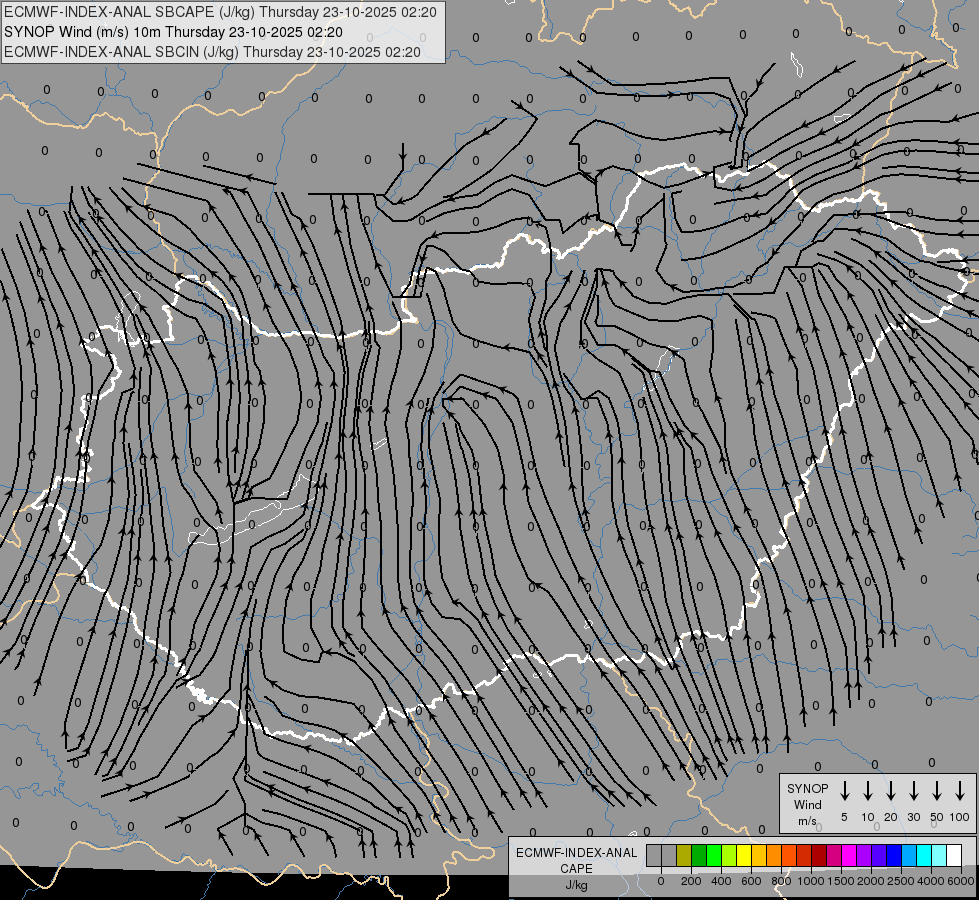The height and width of the screenshot is (900, 979).
Task: Click the wind arrow above the 5 label
Action: click(x=844, y=791)
